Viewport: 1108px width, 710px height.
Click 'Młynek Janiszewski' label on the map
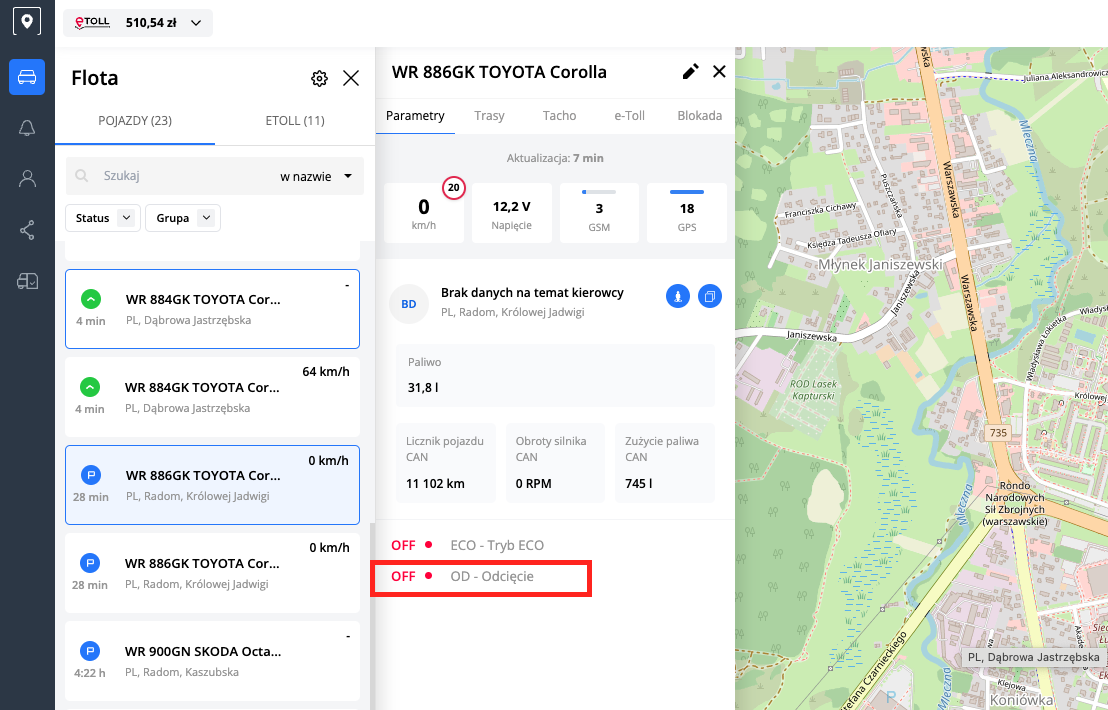click(880, 265)
